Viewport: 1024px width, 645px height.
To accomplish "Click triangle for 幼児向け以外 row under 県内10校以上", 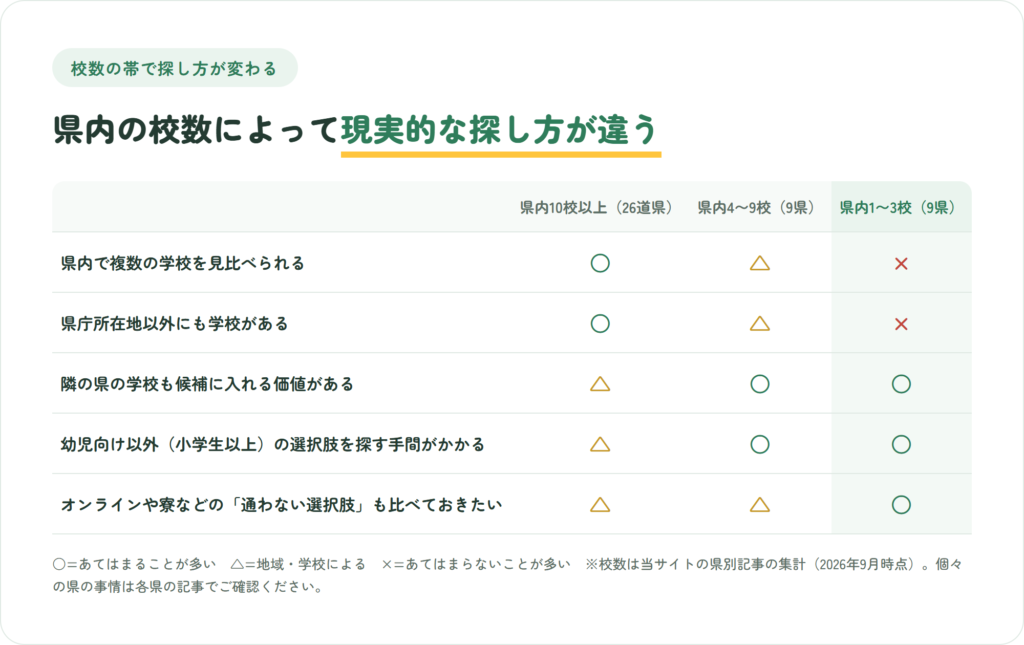I will tap(600, 445).
